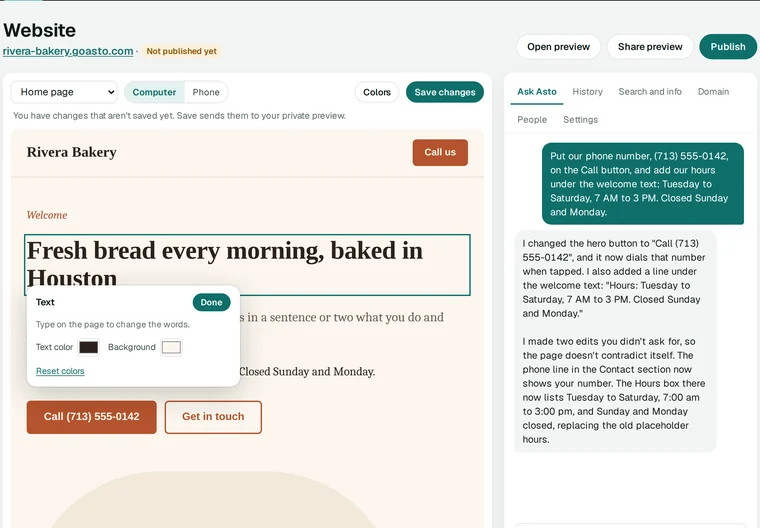Open the Background color swatch
The width and height of the screenshot is (760, 528).
click(171, 347)
